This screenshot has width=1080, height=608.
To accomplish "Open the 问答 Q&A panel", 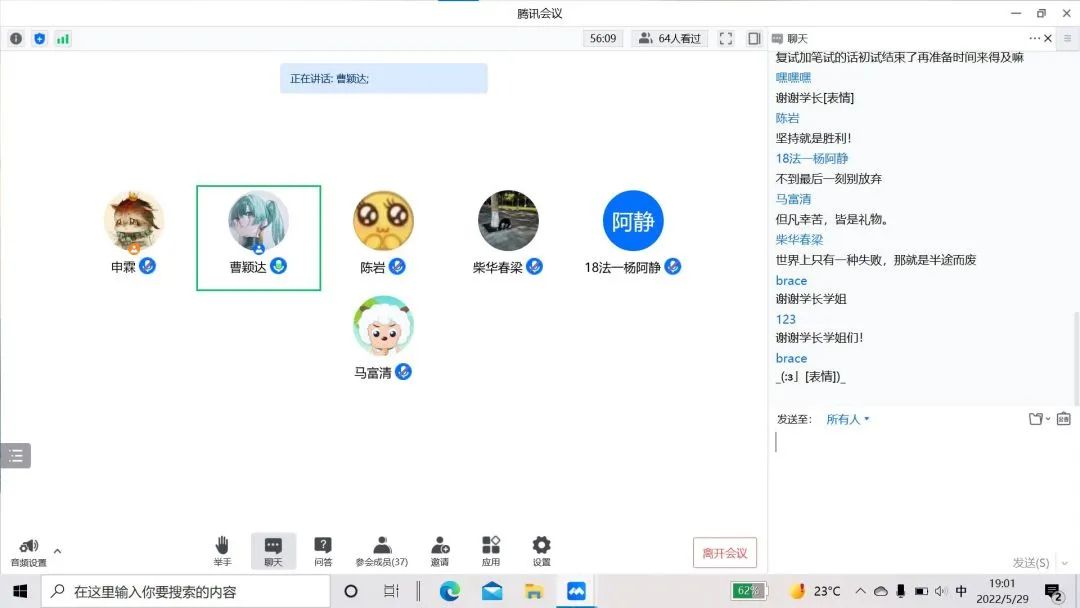I will (323, 550).
